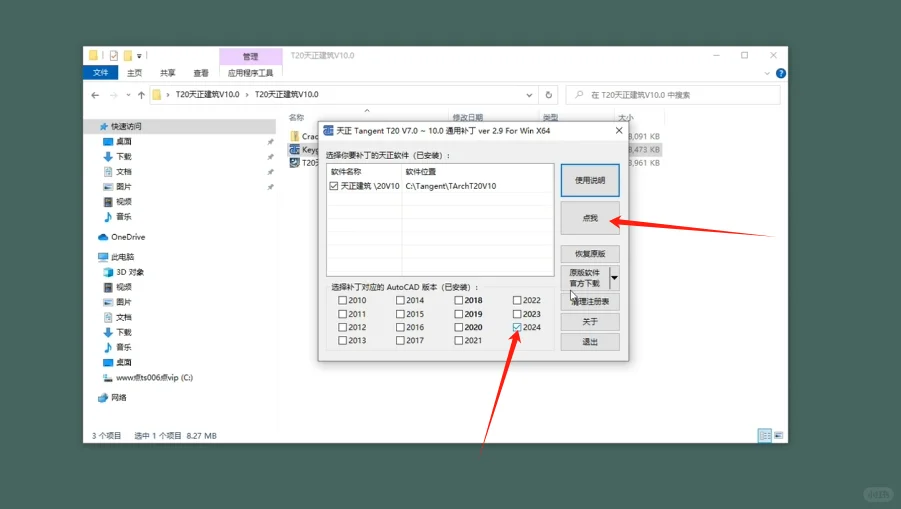Viewport: 901px width, 509px height.
Task: Select the Crack folder icon in file list
Action: 295,136
